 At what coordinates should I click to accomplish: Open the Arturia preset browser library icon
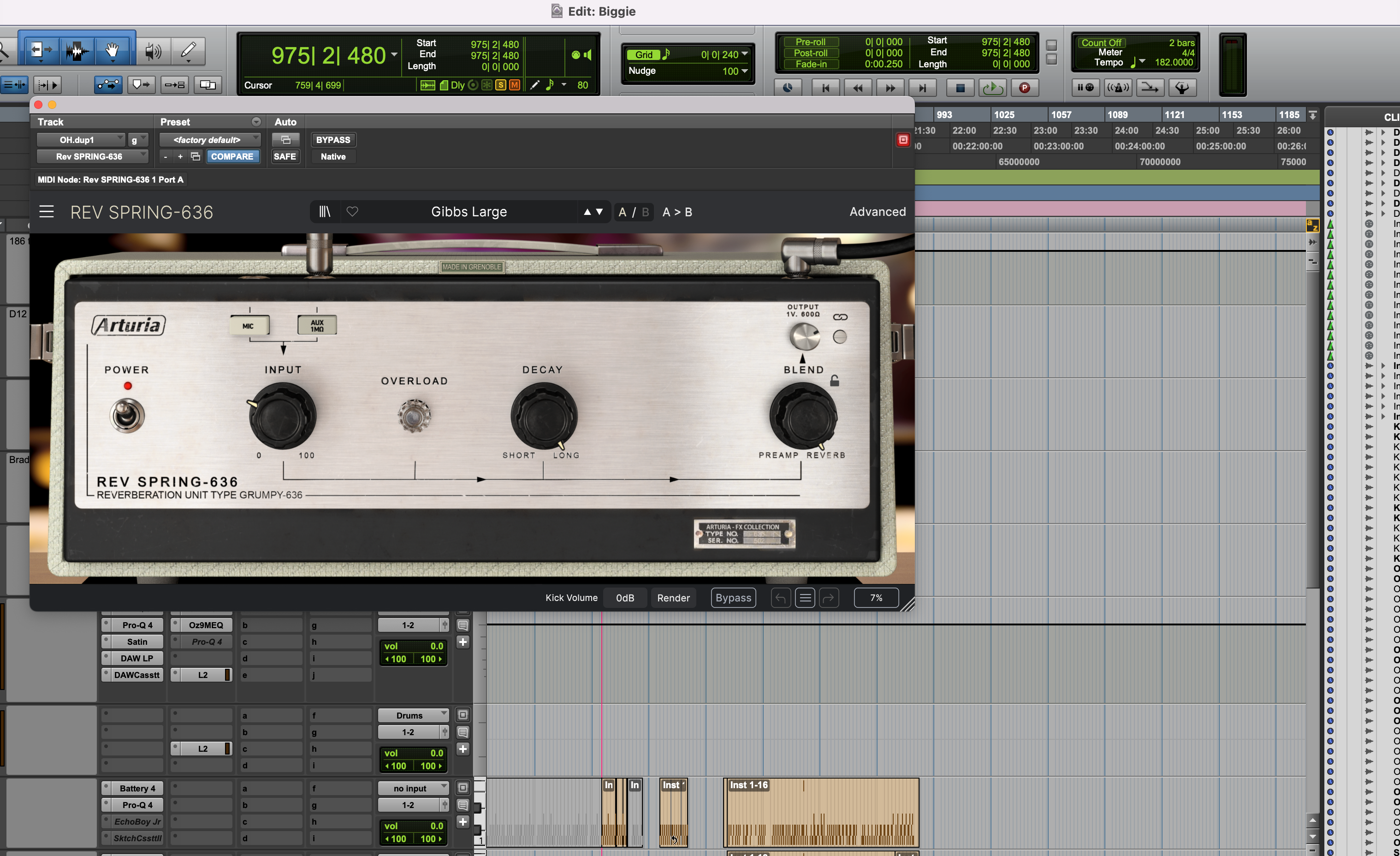pyautogui.click(x=325, y=211)
